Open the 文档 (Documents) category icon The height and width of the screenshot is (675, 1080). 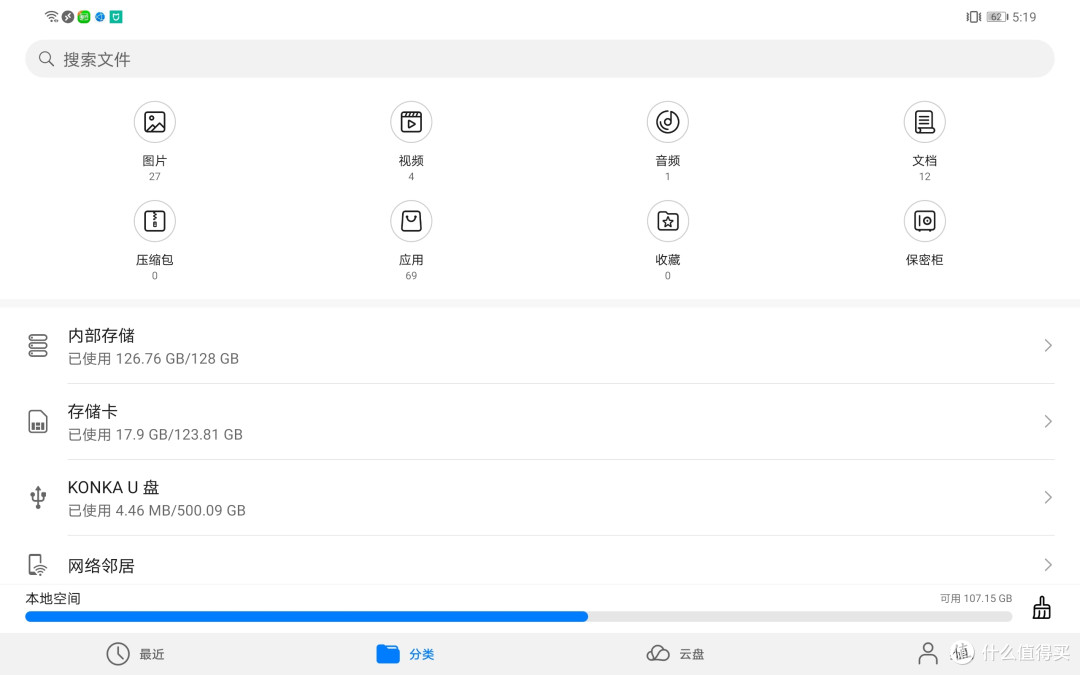pyautogui.click(x=924, y=122)
